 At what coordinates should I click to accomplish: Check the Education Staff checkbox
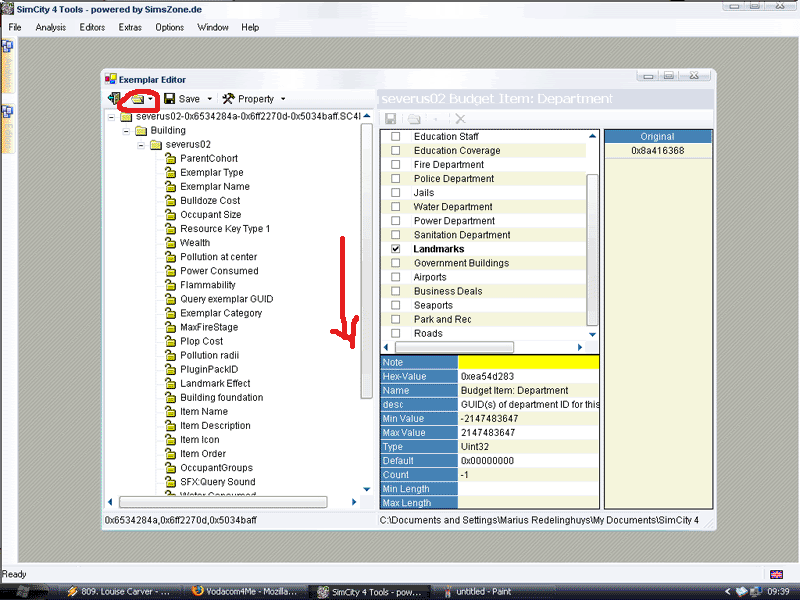(x=395, y=137)
